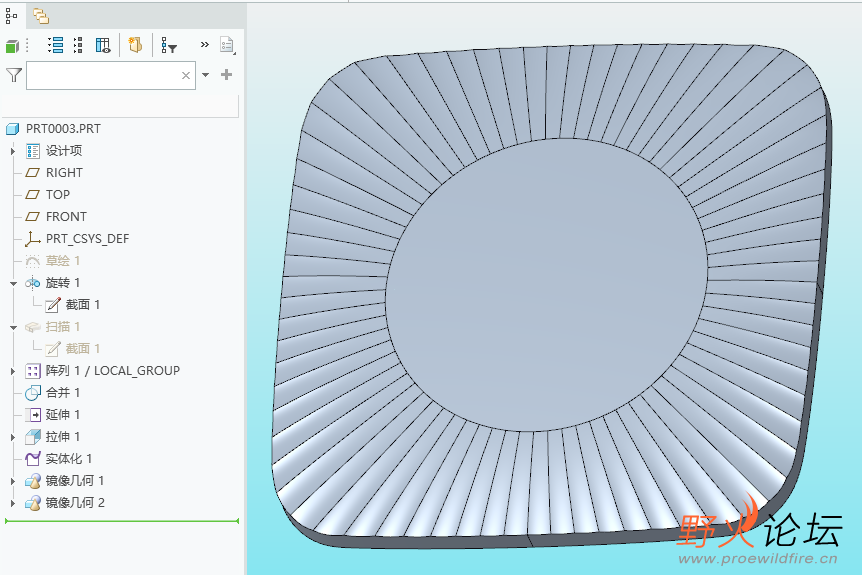
Task: Open the tree filter settings icon
Action: [169, 46]
